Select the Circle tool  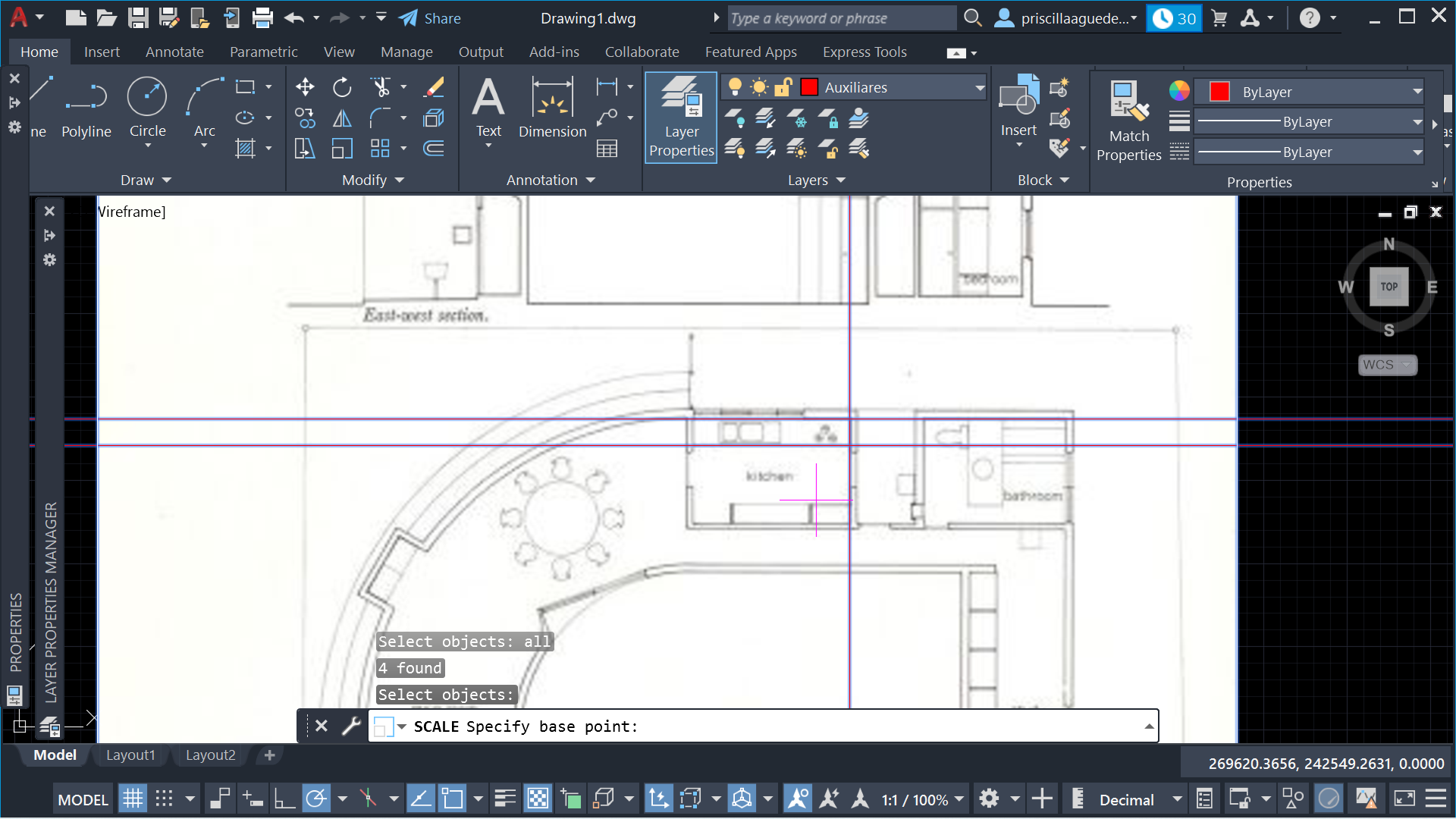coord(147,108)
